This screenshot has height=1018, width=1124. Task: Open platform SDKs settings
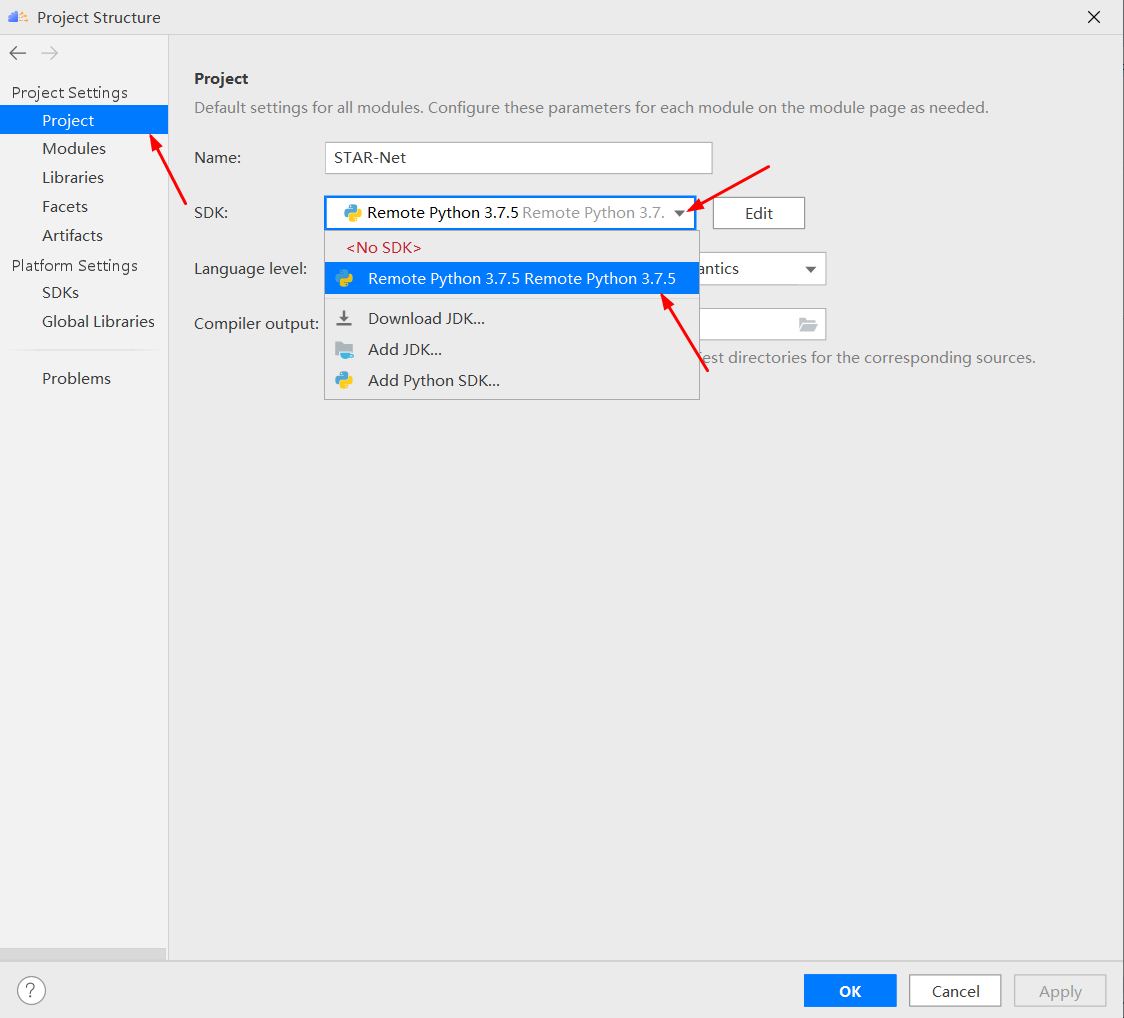click(x=60, y=293)
